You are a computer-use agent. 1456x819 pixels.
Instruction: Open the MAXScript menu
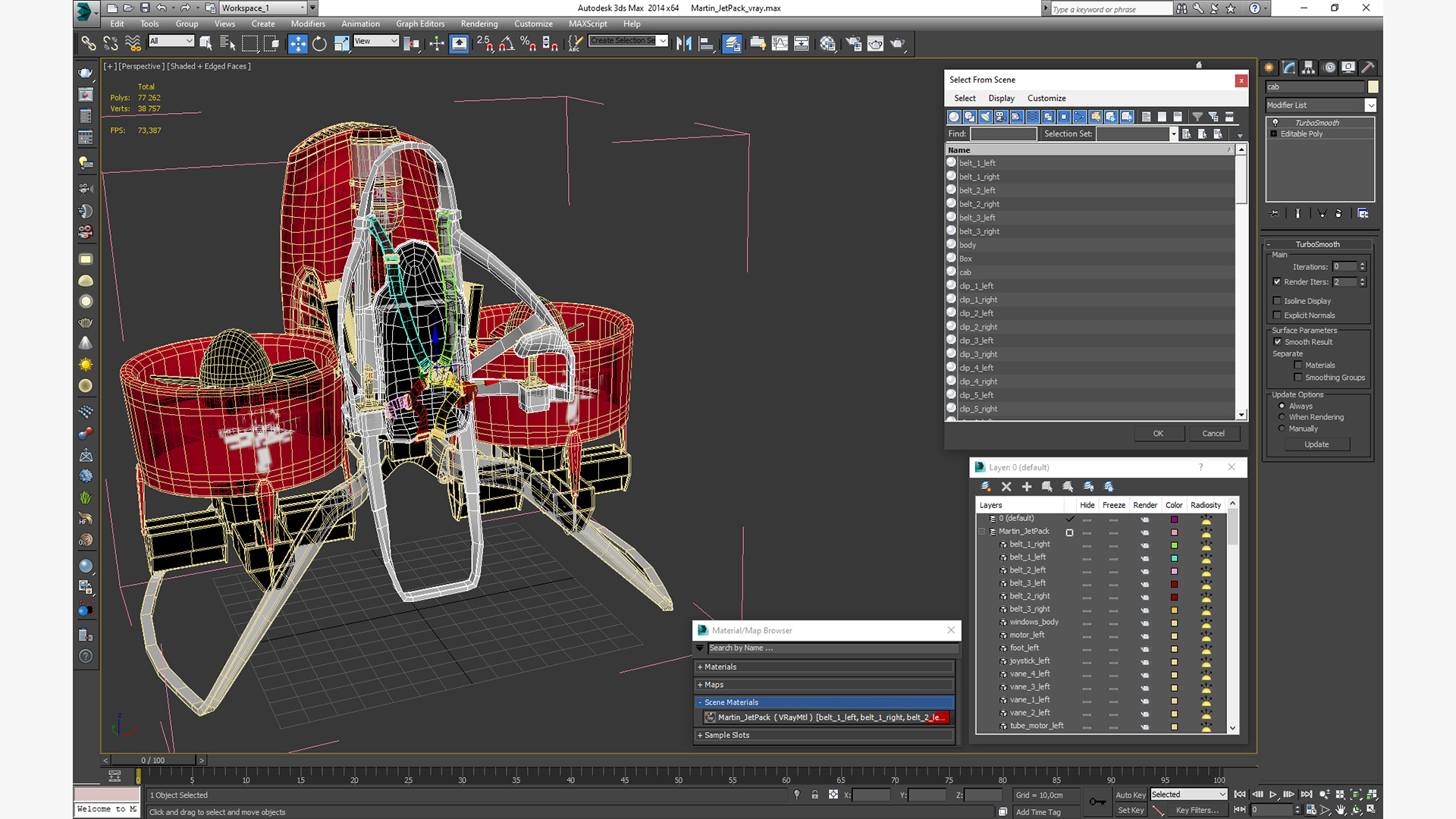pos(588,24)
